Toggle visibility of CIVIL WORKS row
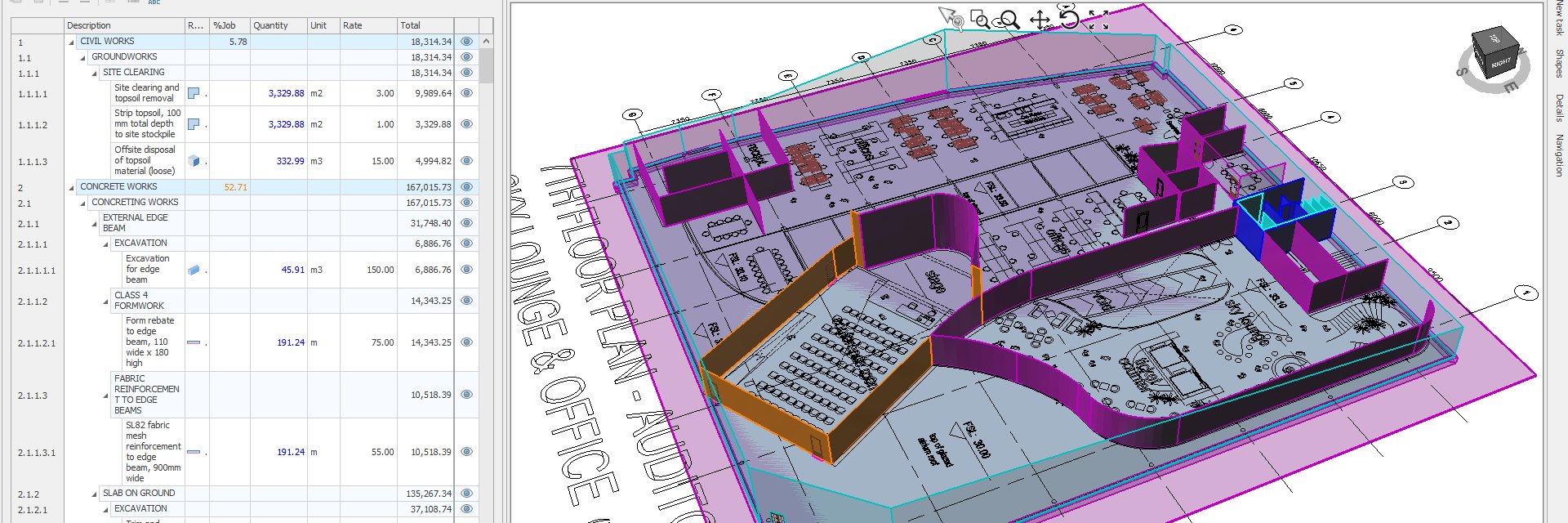The height and width of the screenshot is (523, 1568). pyautogui.click(x=466, y=42)
